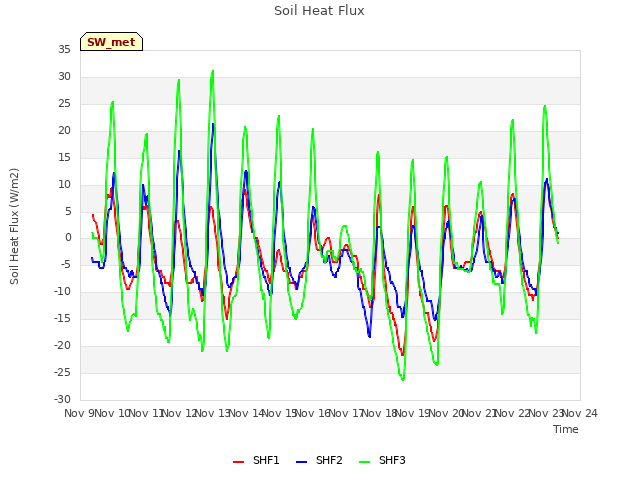The height and width of the screenshot is (480, 640).
Task: Click the y-axis tick label 0
Action: point(68,238)
